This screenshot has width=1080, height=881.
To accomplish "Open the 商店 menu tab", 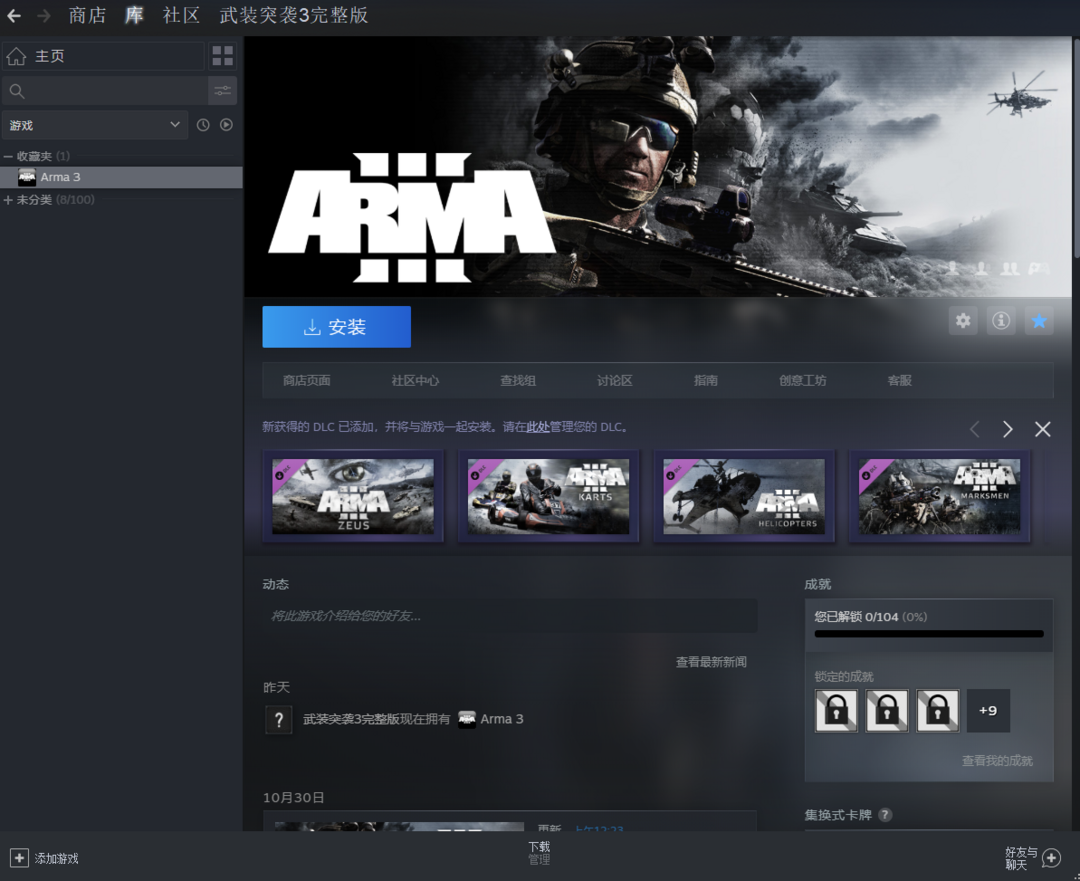I will coord(87,16).
